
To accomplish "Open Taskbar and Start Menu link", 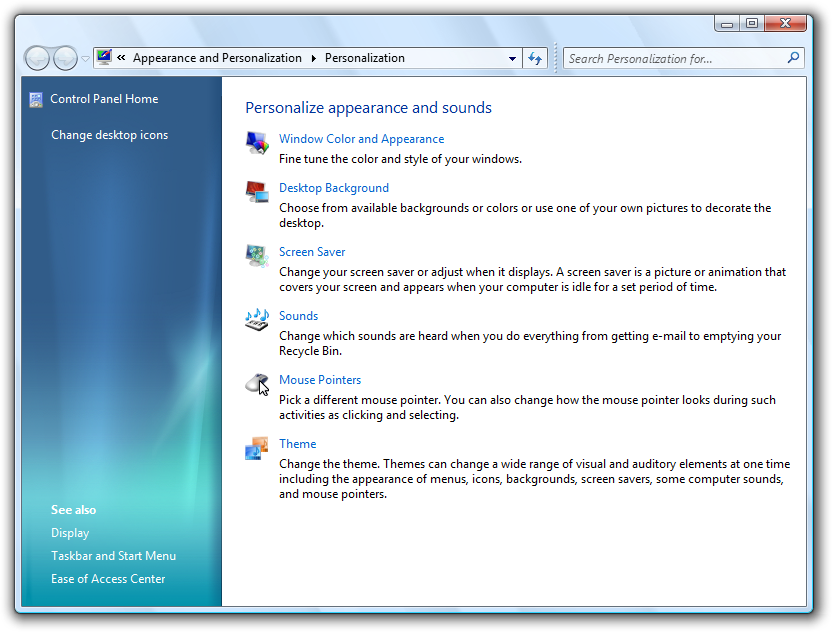I will coord(113,556).
